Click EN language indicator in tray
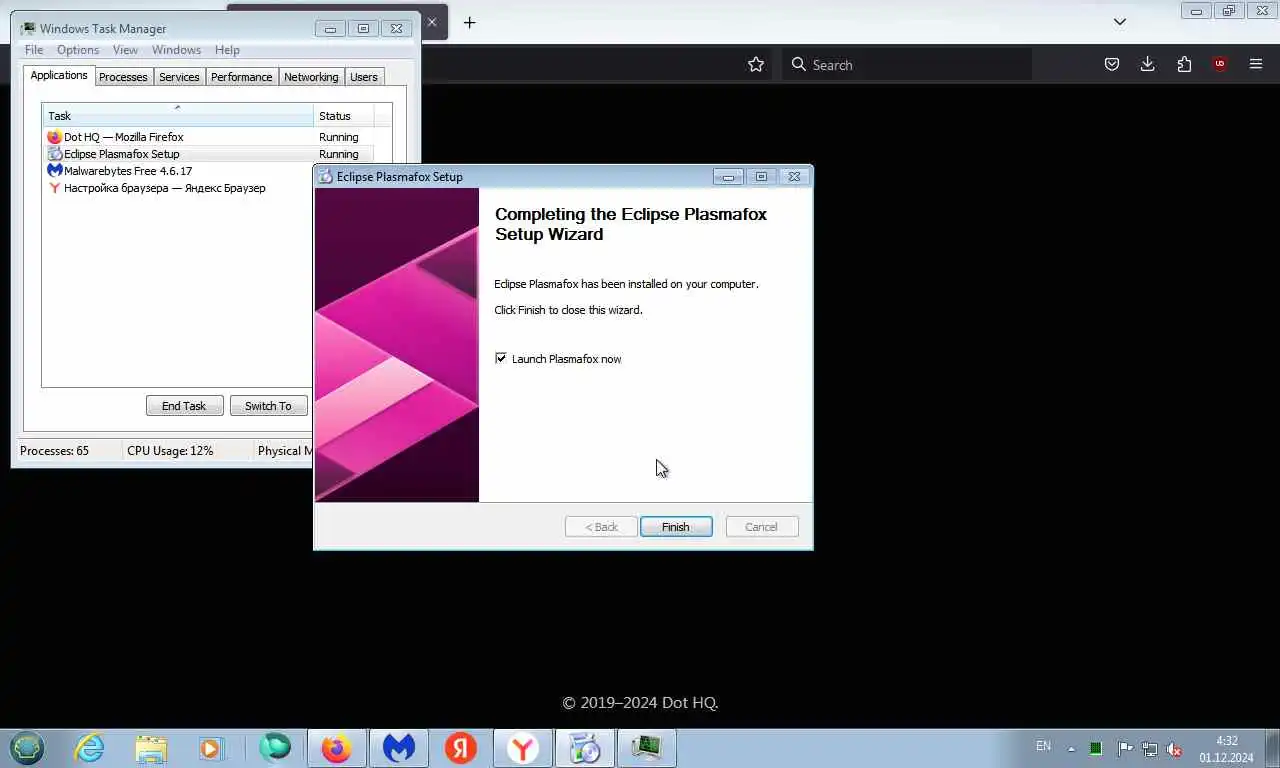 pos(1043,746)
